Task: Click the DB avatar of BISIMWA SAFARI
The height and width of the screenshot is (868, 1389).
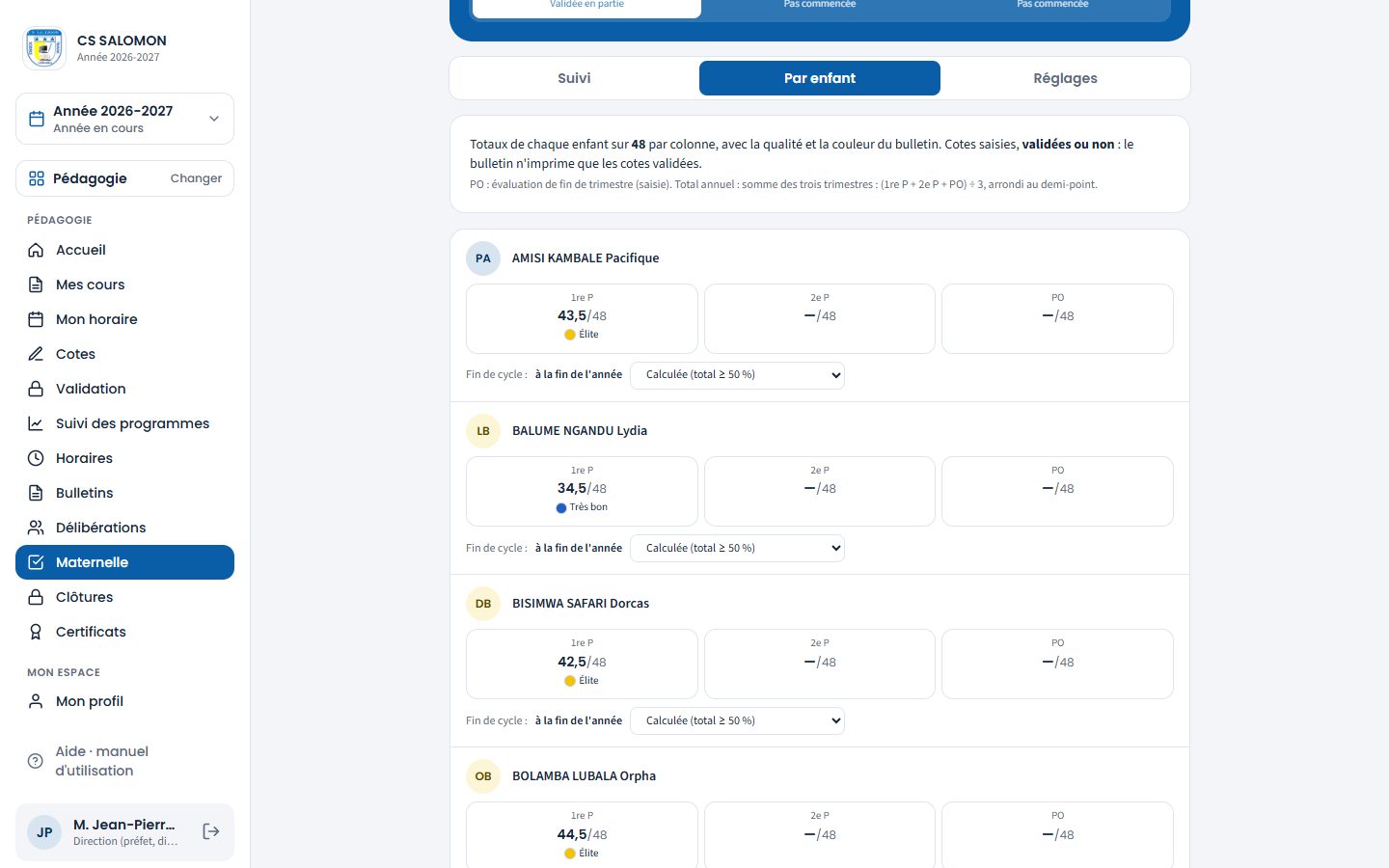Action: pyautogui.click(x=483, y=604)
